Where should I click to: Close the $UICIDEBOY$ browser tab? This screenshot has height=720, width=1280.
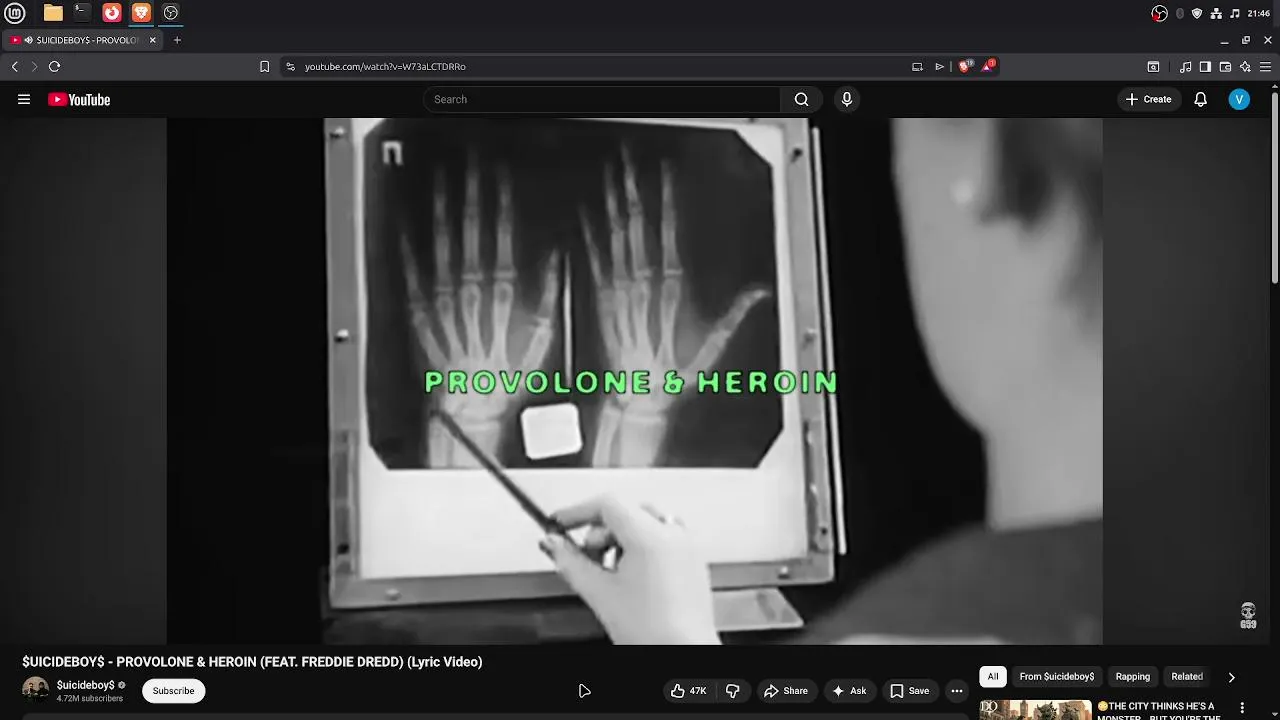coord(153,40)
